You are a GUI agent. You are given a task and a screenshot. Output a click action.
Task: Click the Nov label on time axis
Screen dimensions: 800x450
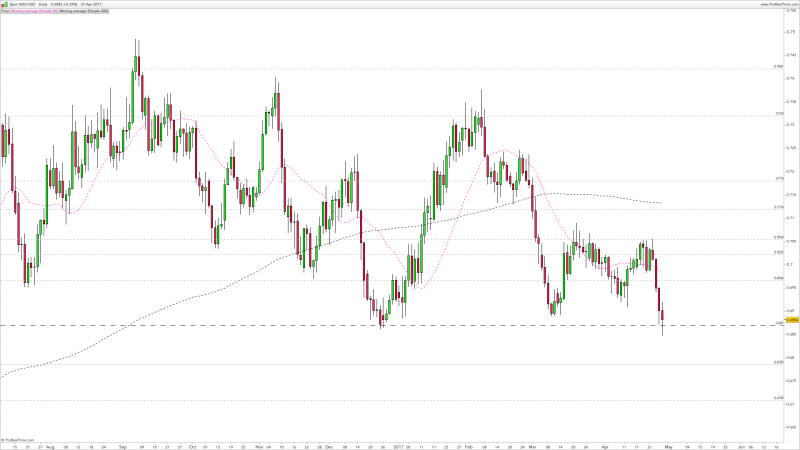[258, 445]
